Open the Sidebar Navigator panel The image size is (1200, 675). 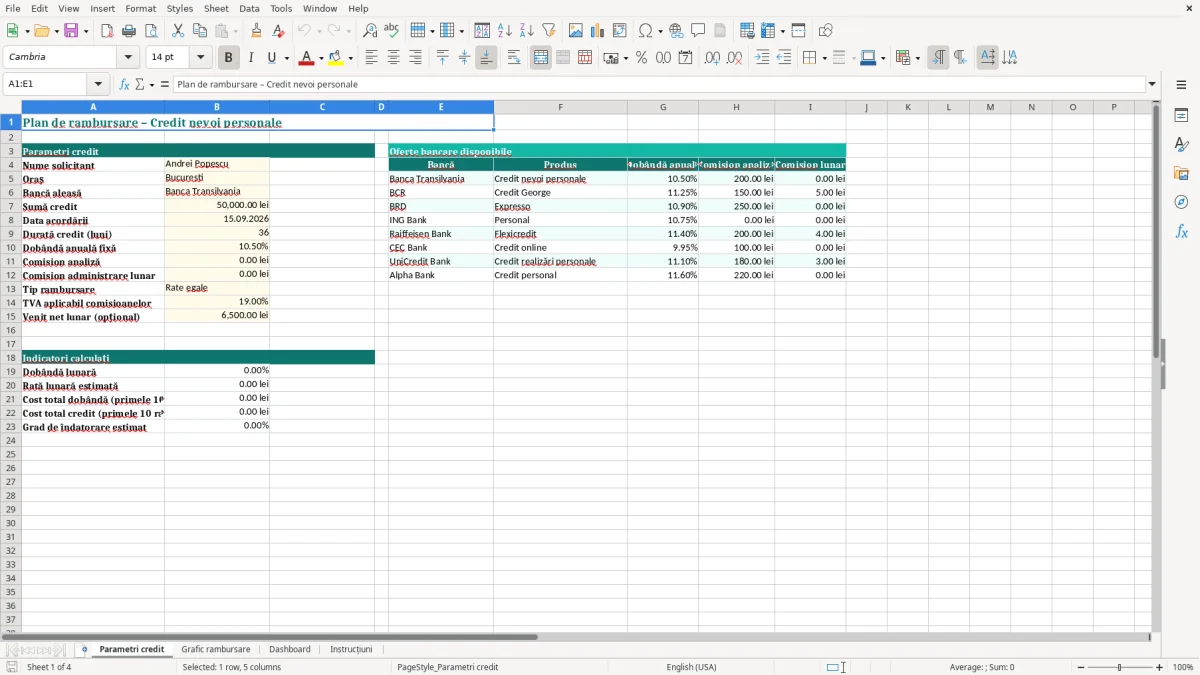coord(1181,202)
